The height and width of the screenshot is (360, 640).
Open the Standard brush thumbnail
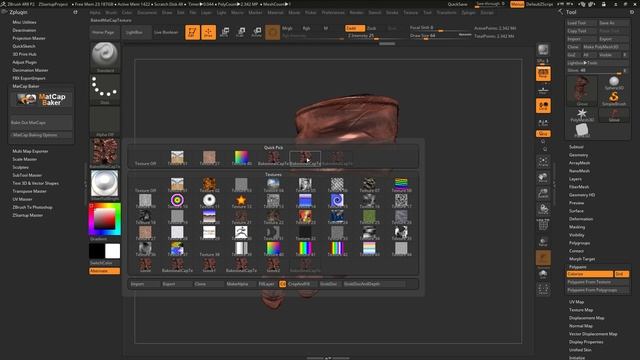click(x=105, y=57)
